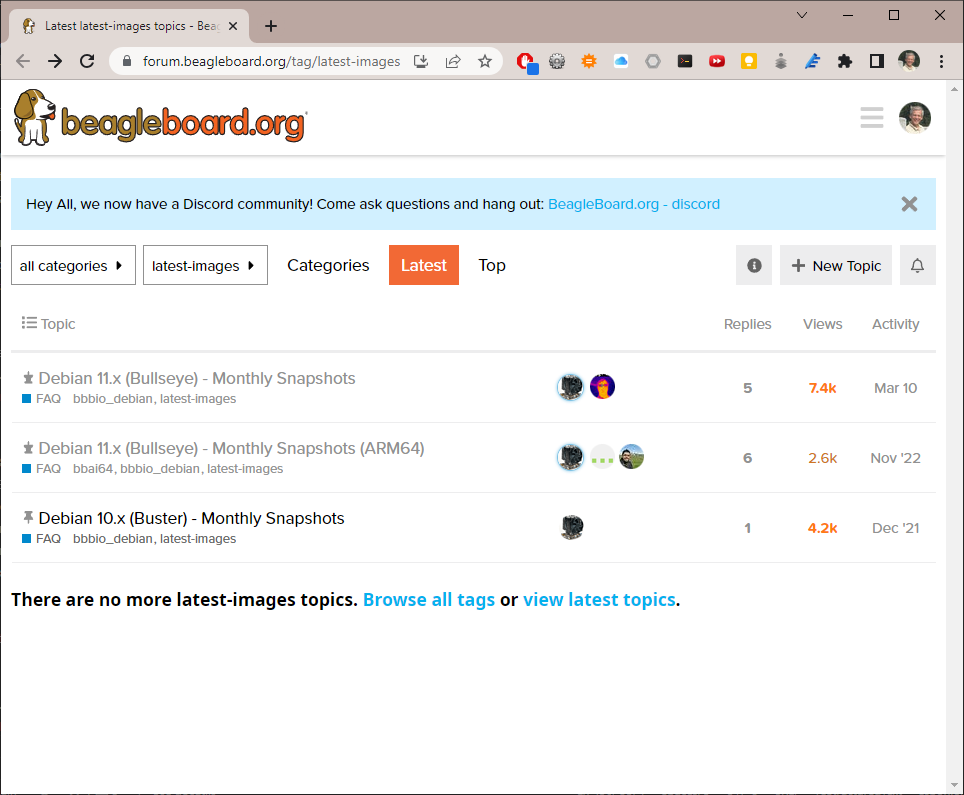This screenshot has width=964, height=795.
Task: Dismiss the Discord announcement banner
Action: tap(909, 204)
